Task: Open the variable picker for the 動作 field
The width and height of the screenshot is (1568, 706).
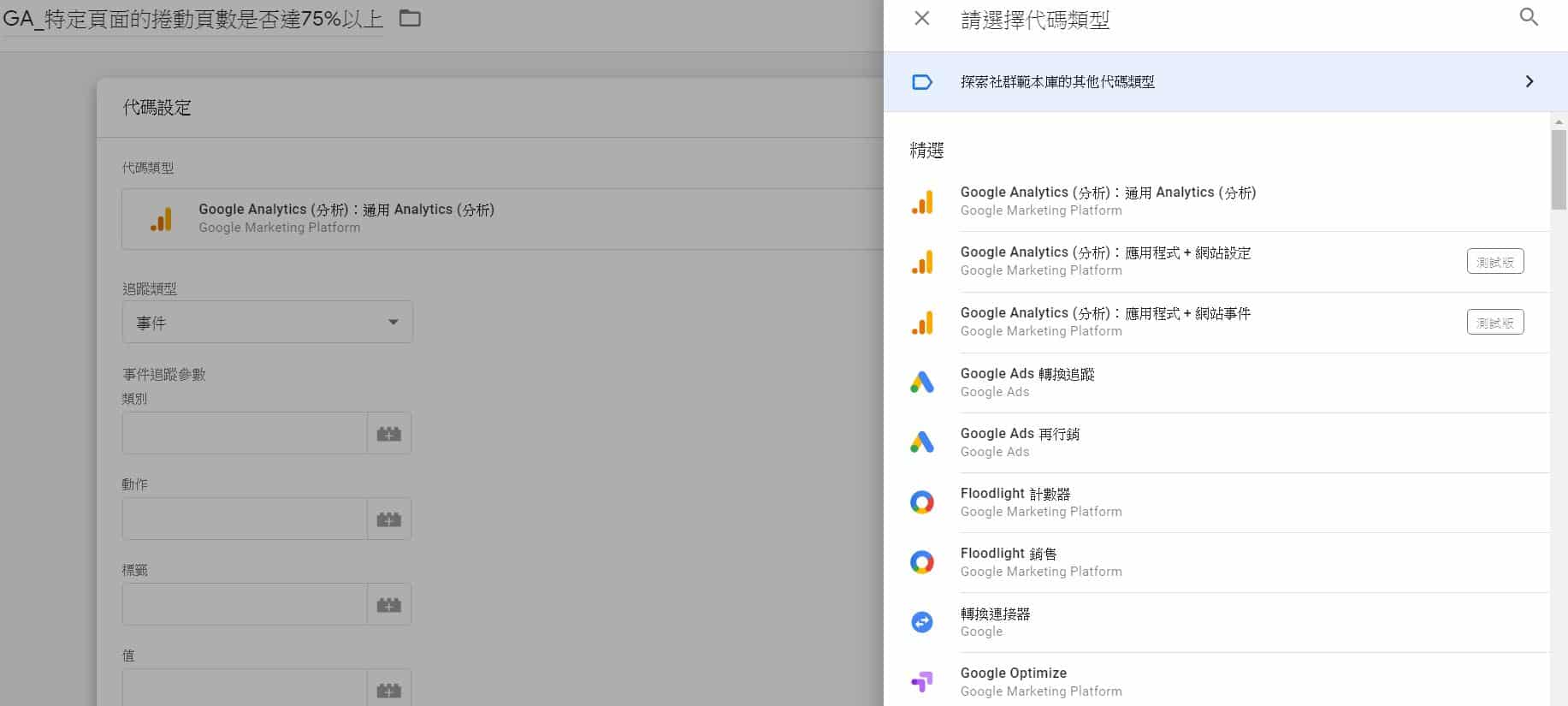Action: click(388, 519)
